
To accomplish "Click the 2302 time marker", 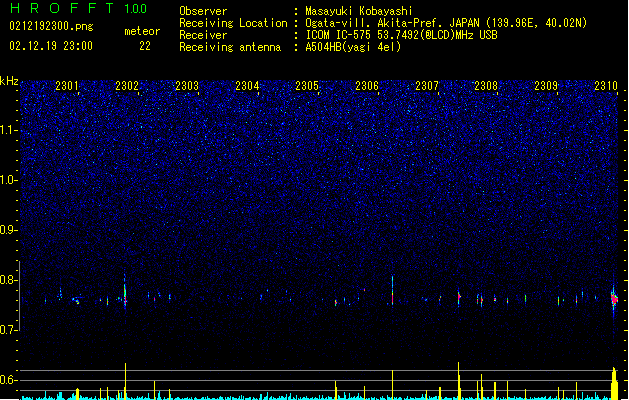I will point(127,85).
